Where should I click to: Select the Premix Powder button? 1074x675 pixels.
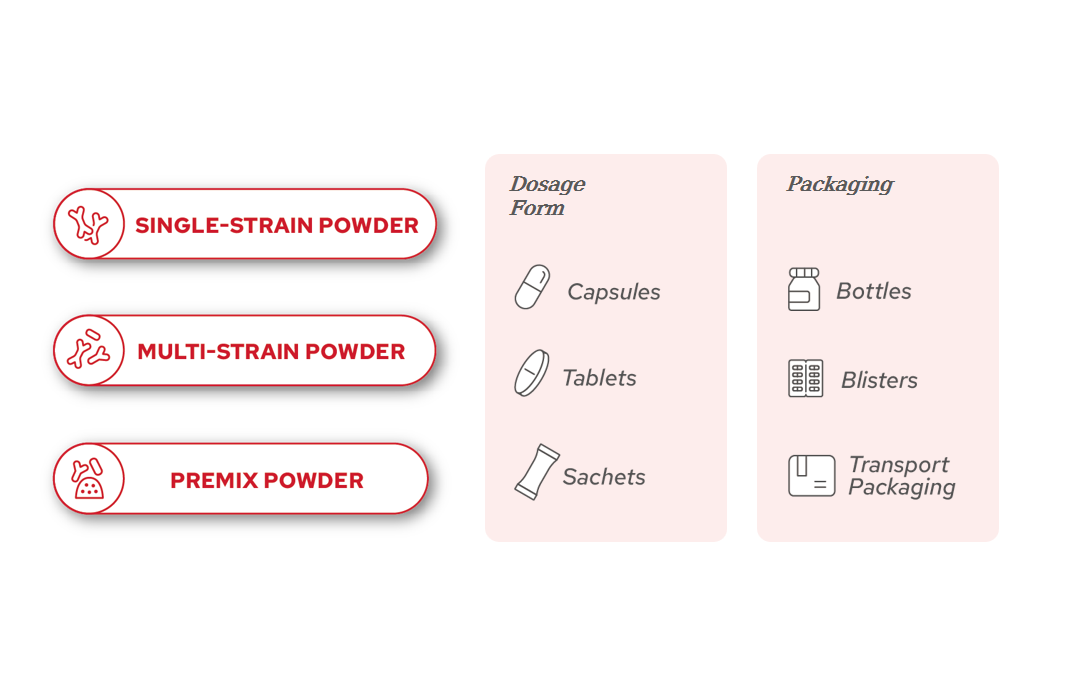pos(267,480)
